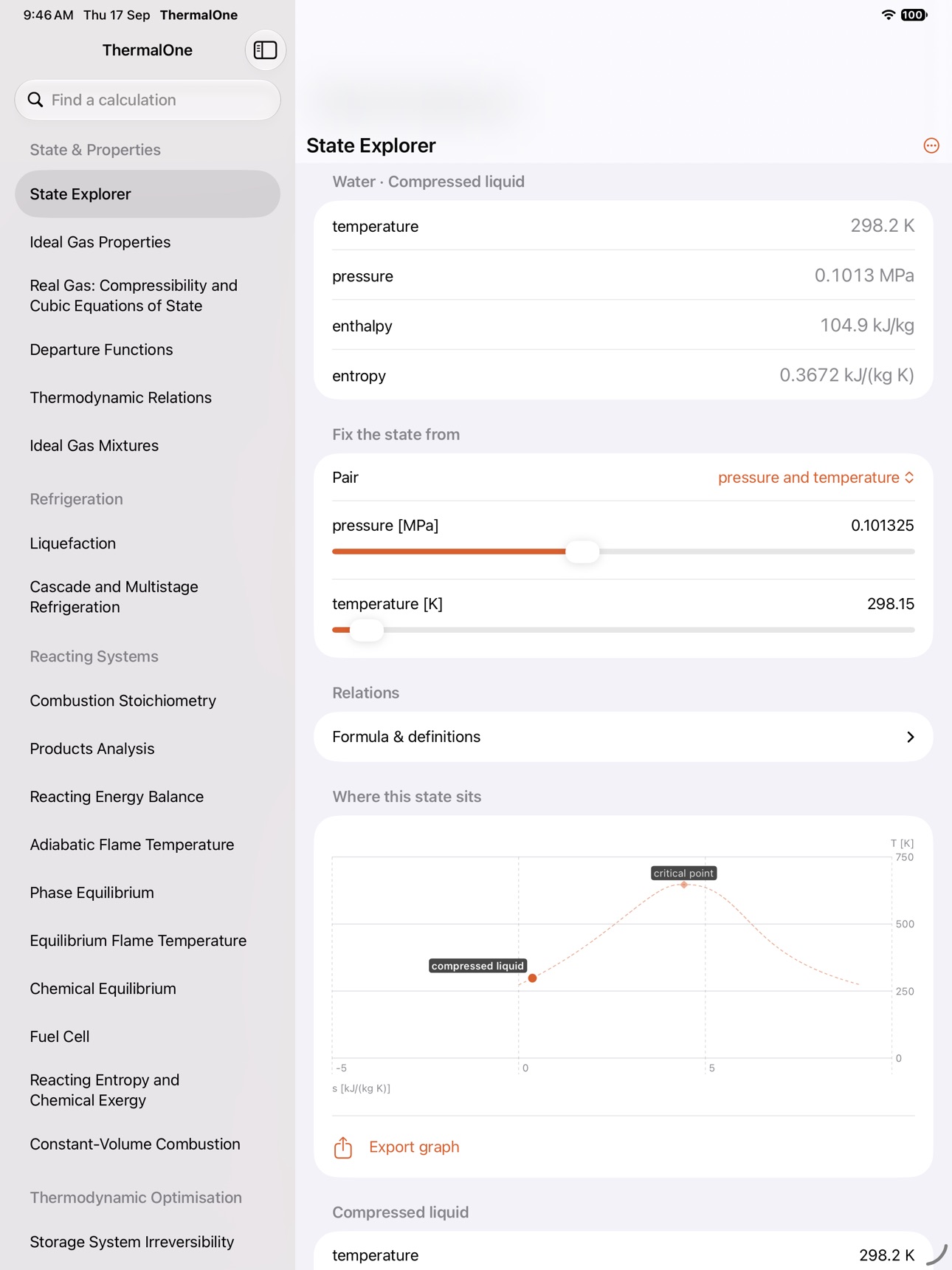Open Cascade and Multistage Refrigeration

coord(148,597)
